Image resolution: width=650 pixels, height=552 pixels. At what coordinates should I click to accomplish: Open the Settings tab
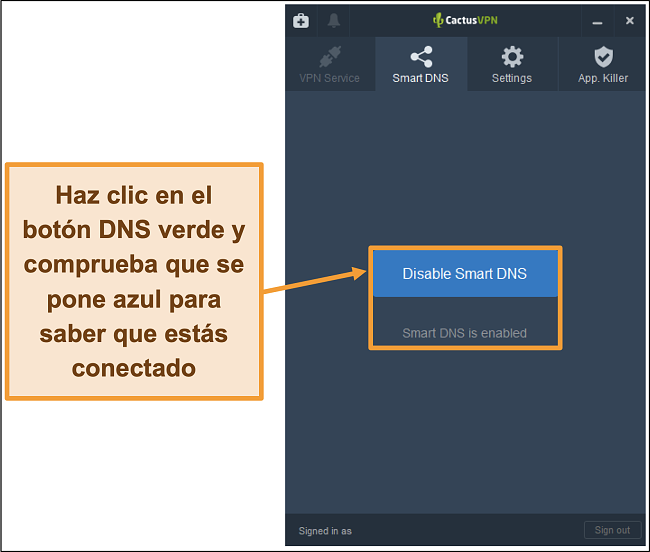512,64
